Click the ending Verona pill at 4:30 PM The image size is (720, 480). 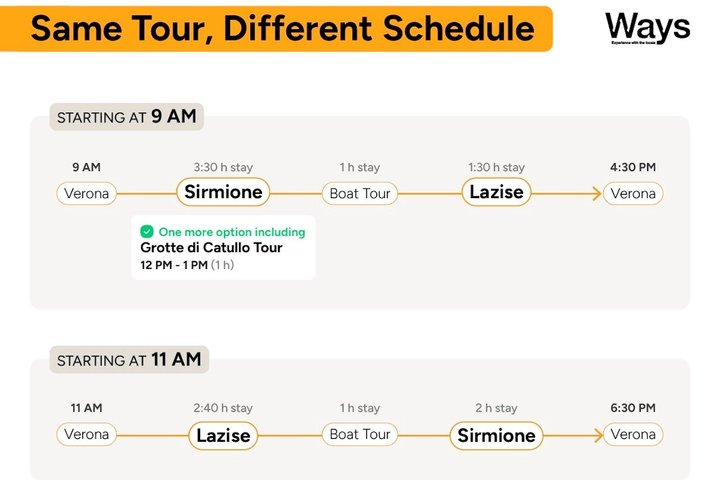click(633, 193)
